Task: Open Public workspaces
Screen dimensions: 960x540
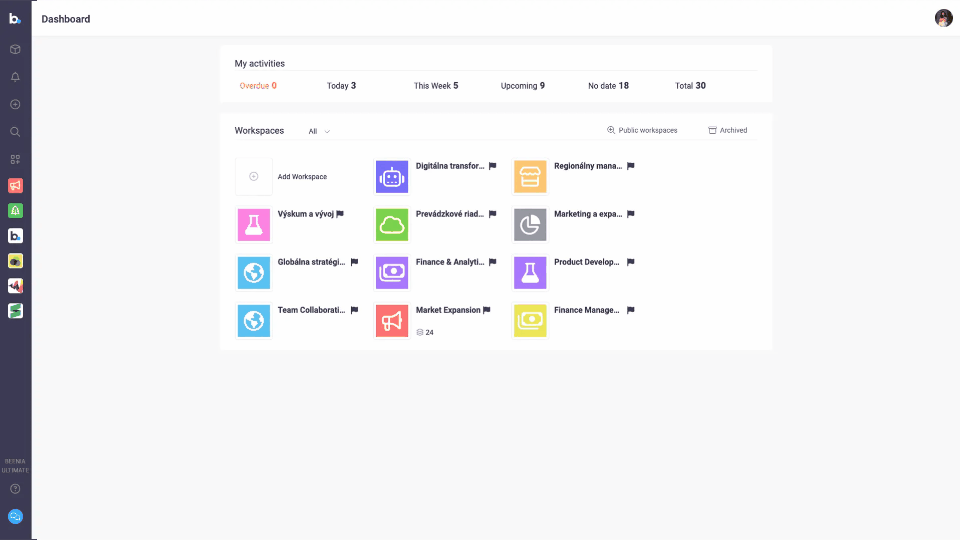Action: click(x=642, y=131)
